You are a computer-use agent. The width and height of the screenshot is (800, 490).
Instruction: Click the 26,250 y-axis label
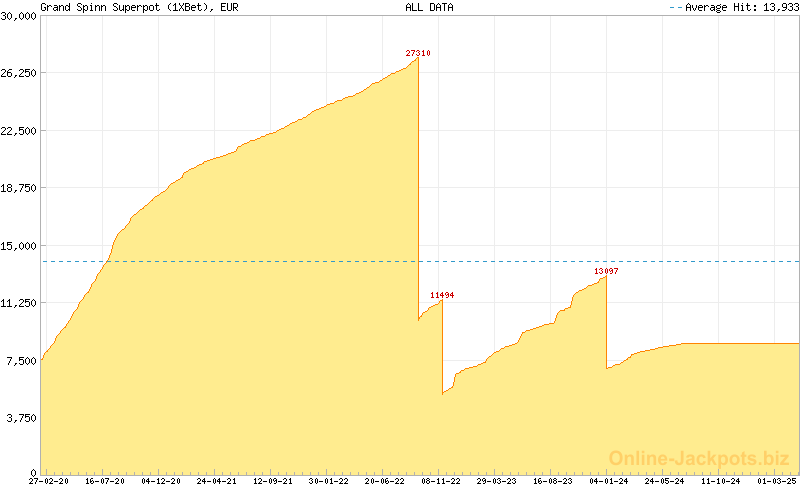[x=19, y=73]
